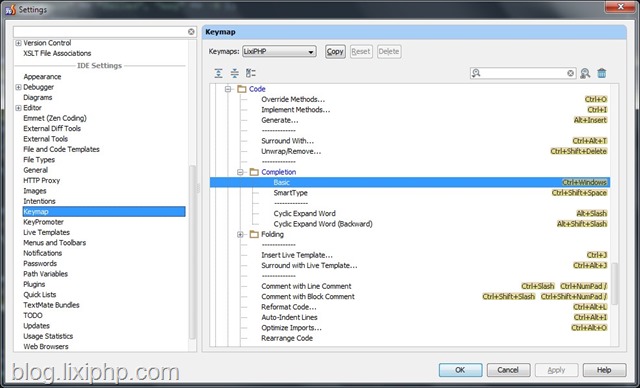Viewport: 640px width, 388px height.
Task: Collapse the Code tree node
Action: tap(228, 89)
